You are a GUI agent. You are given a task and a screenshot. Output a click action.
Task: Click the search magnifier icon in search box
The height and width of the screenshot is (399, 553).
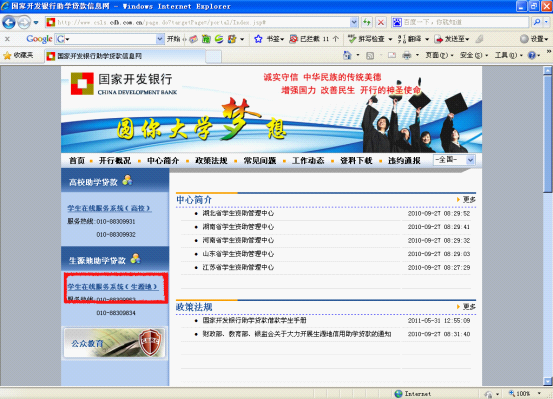click(537, 22)
